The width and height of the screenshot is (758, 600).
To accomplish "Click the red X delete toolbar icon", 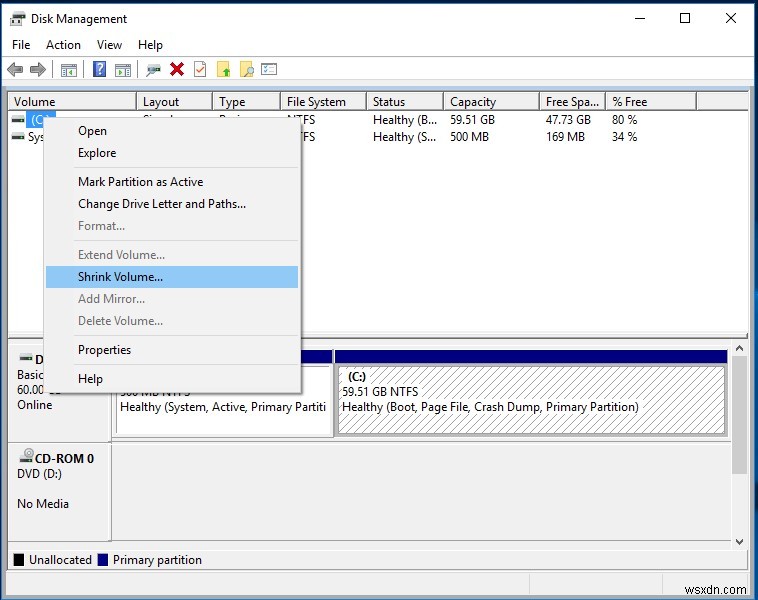I will pos(177,69).
